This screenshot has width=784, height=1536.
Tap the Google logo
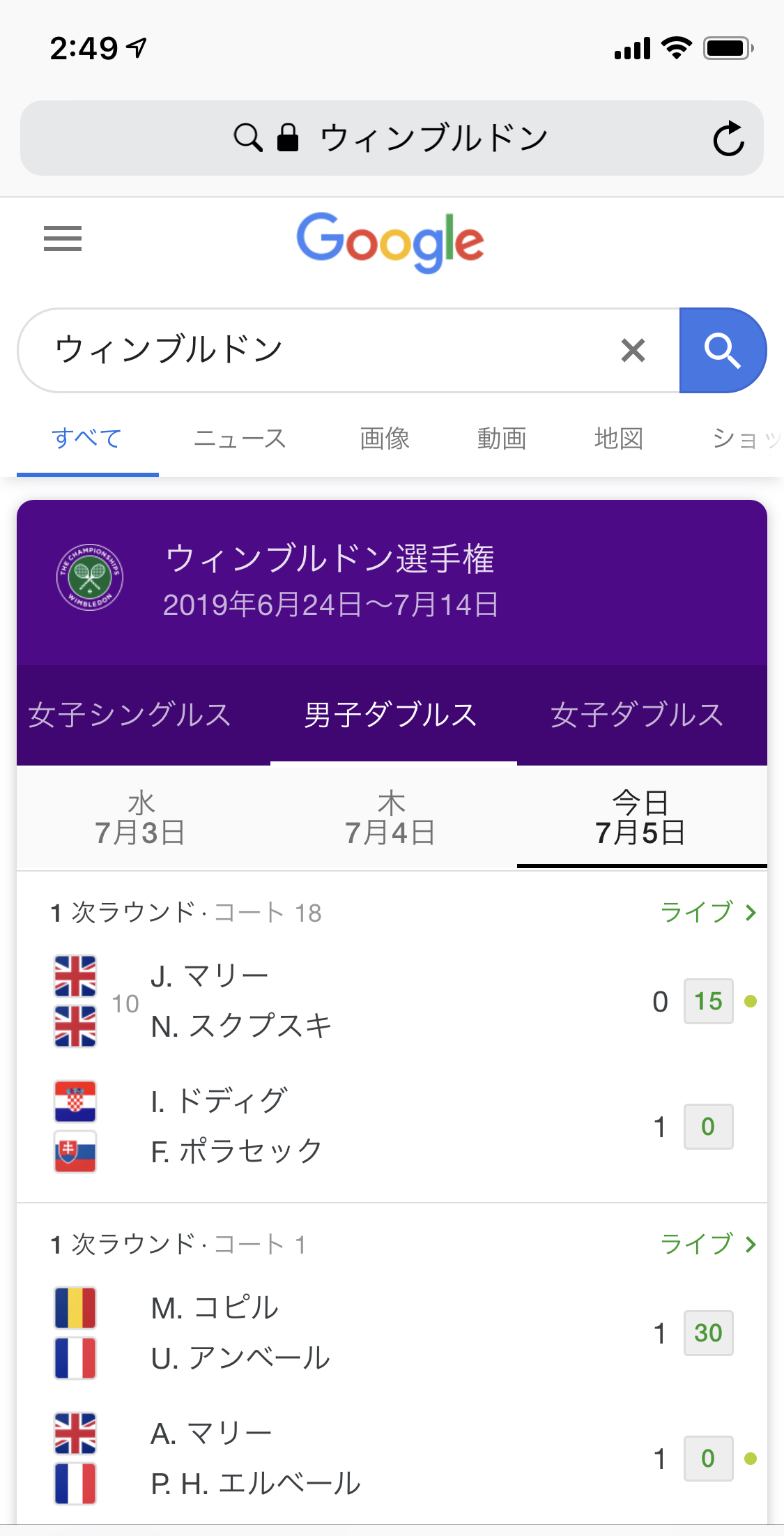390,241
